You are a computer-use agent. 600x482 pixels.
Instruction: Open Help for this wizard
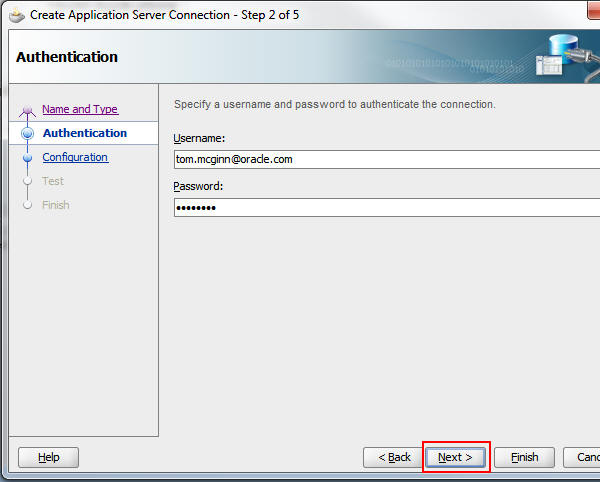[49, 457]
